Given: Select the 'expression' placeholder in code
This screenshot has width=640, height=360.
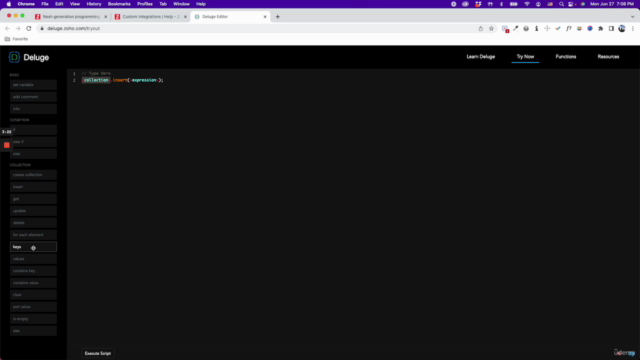Looking at the screenshot, I should pyautogui.click(x=144, y=80).
